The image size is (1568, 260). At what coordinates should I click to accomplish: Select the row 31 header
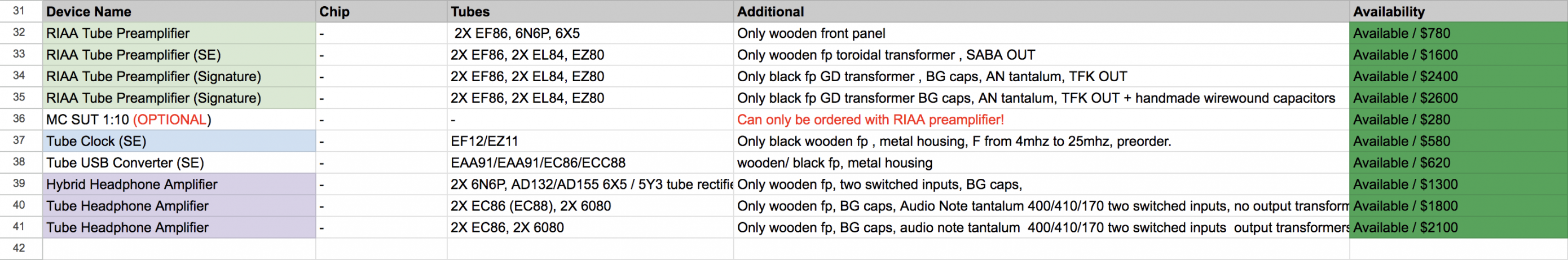click(x=20, y=11)
